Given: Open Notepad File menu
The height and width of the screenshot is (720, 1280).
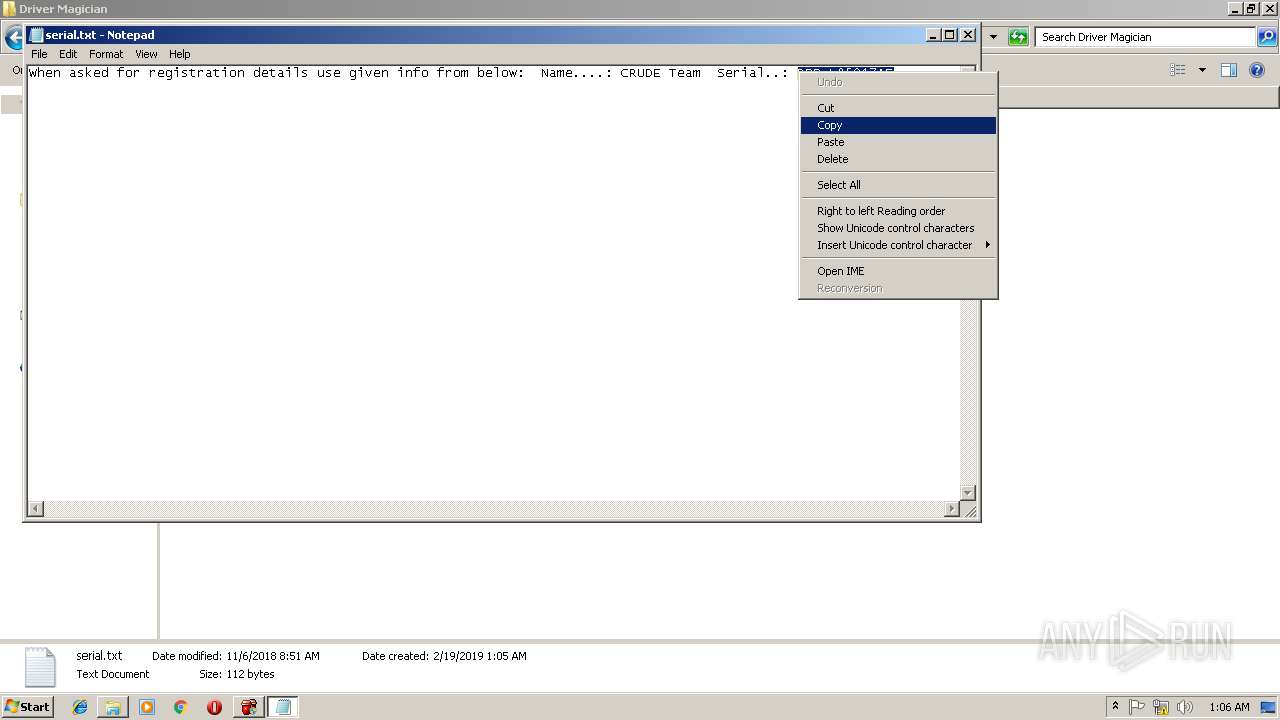Looking at the screenshot, I should point(39,54).
